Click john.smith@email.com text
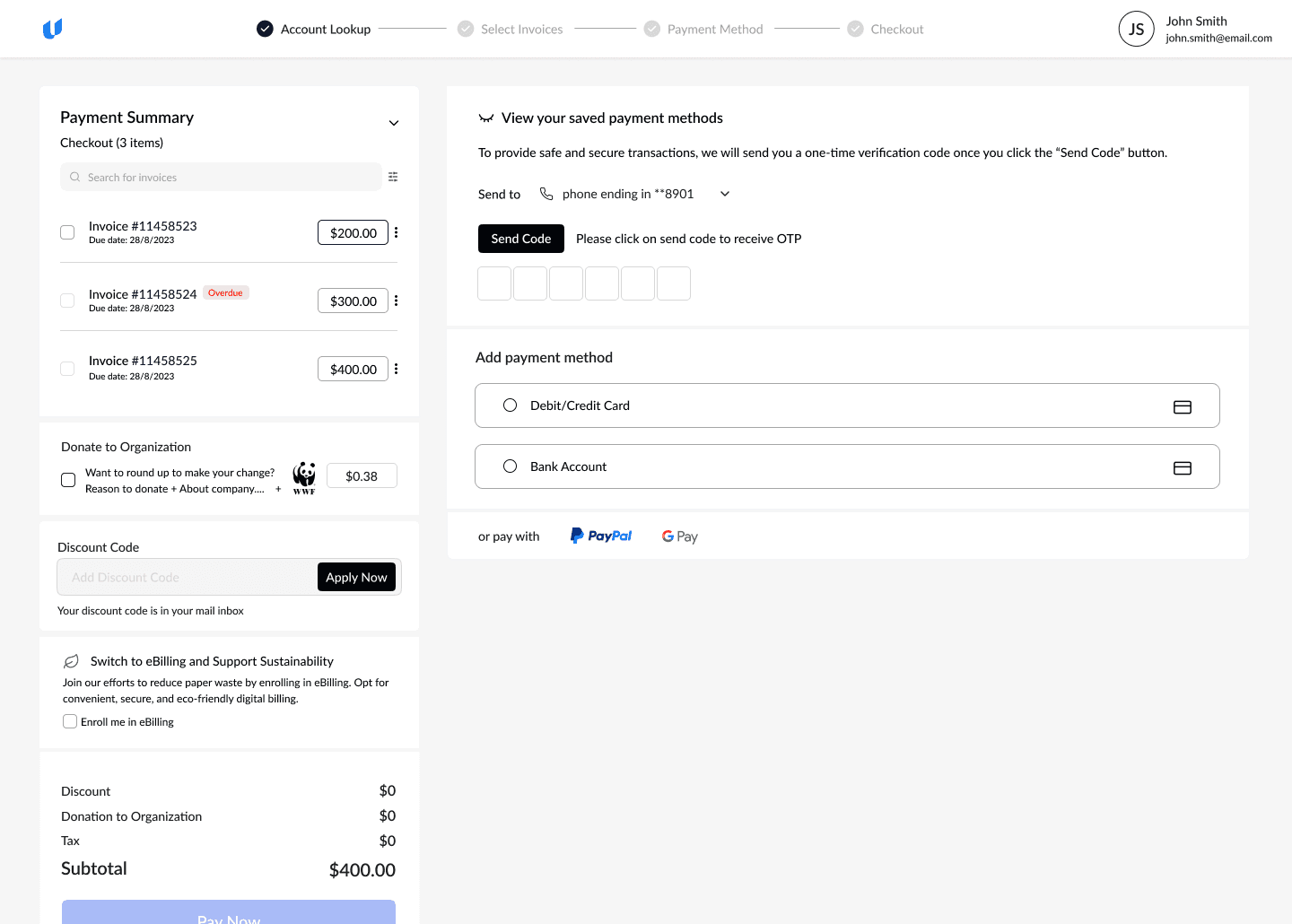The width and height of the screenshot is (1292, 924). pos(1218,38)
